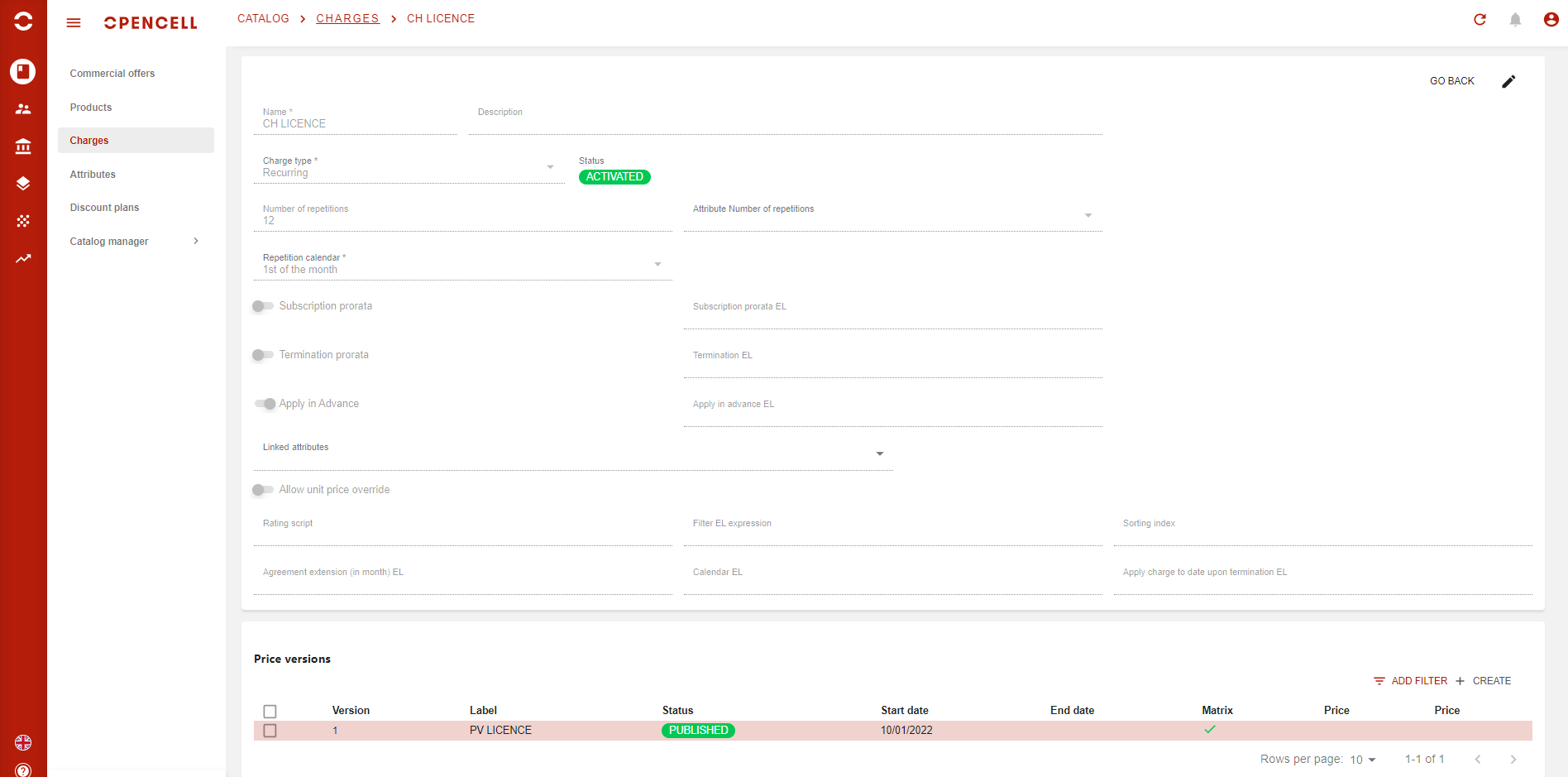This screenshot has height=777, width=1568.
Task: Check the PV LICENCE row checkbox
Action: click(x=270, y=731)
